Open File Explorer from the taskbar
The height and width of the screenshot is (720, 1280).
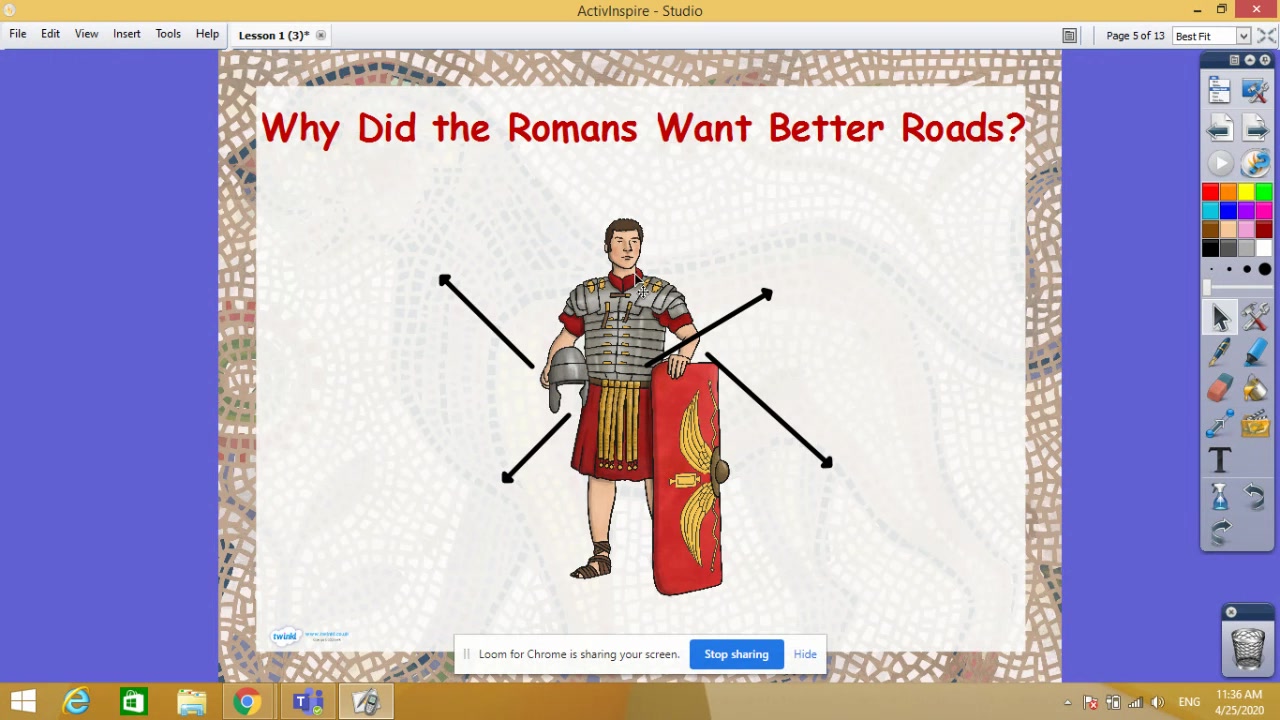click(x=191, y=702)
